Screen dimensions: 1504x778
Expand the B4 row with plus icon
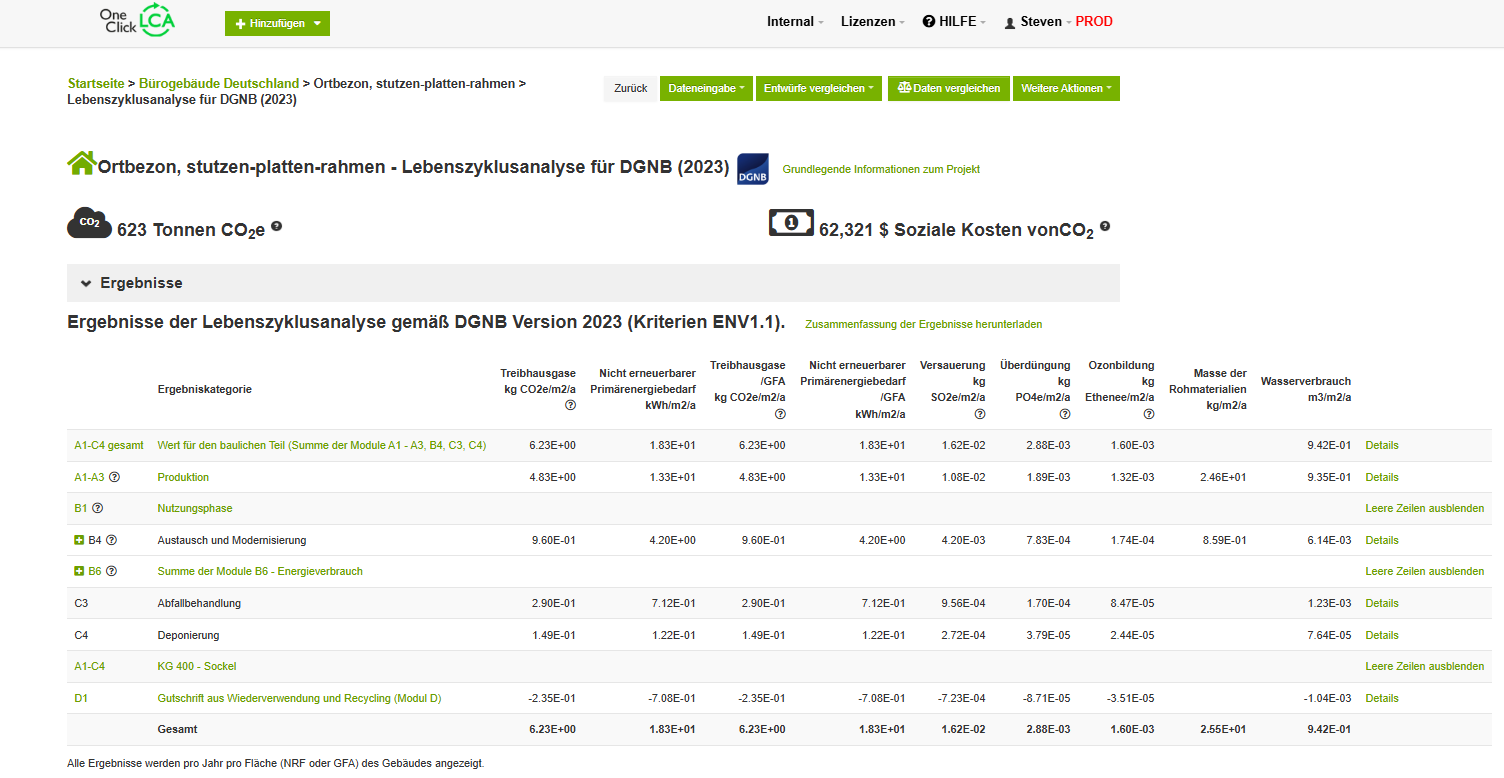pos(79,540)
